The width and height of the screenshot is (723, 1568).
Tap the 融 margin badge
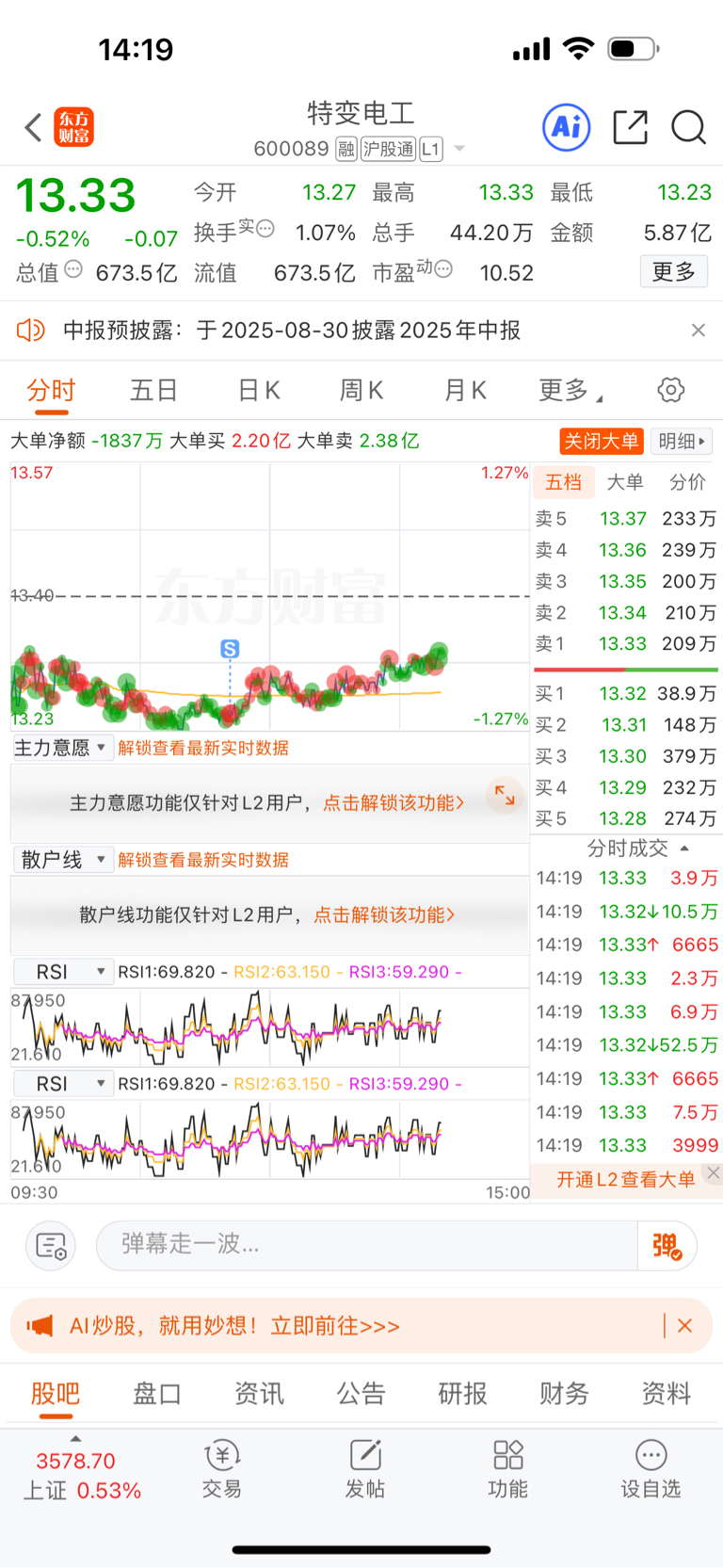pos(346,149)
